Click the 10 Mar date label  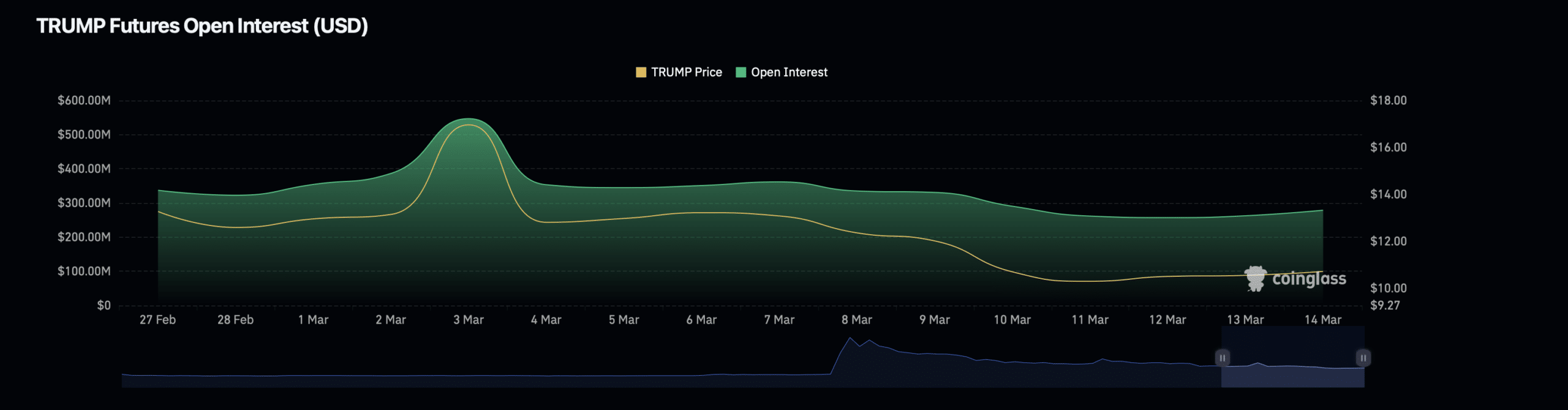(1012, 320)
